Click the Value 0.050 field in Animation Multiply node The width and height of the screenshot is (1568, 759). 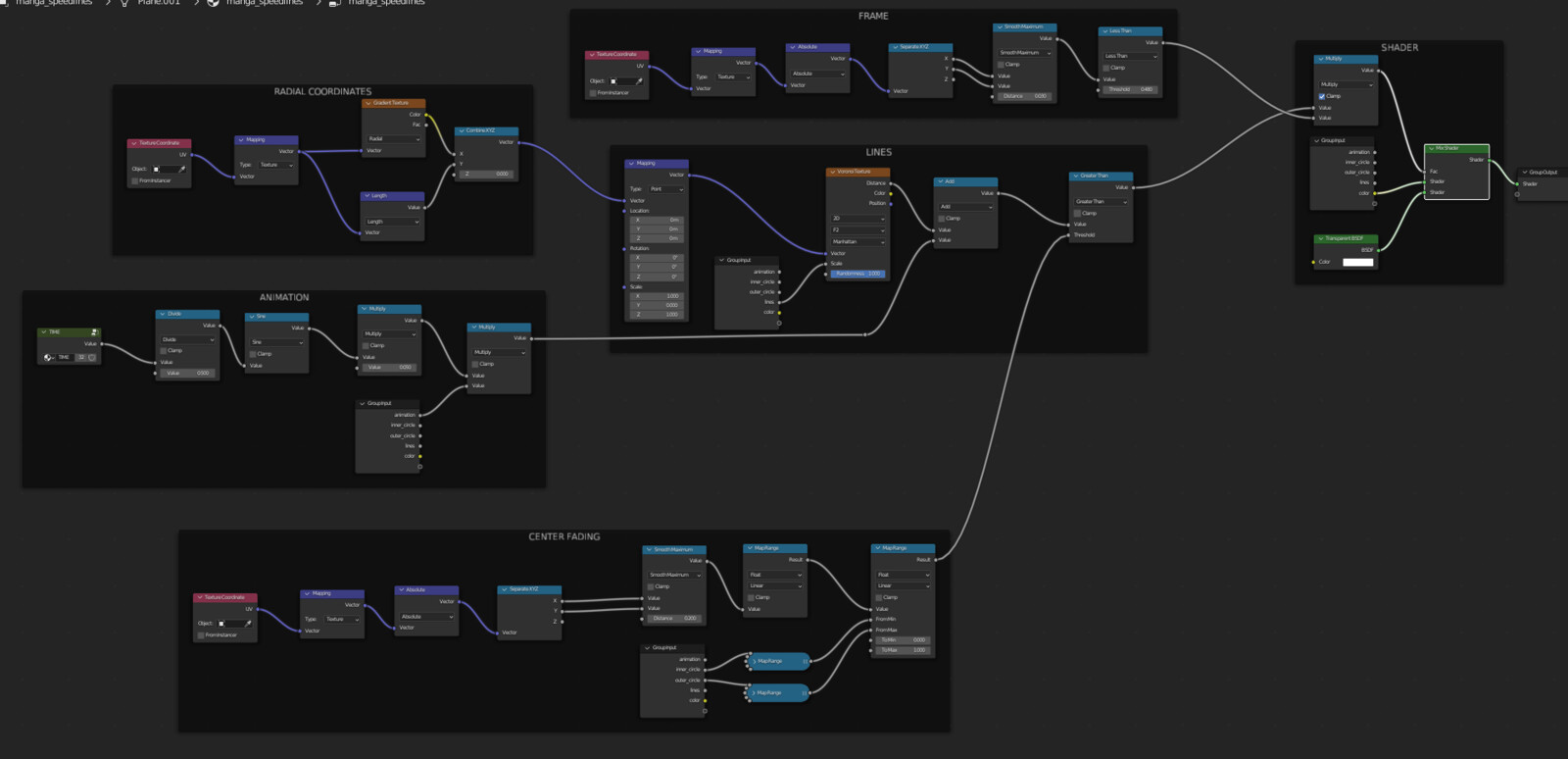click(390, 367)
